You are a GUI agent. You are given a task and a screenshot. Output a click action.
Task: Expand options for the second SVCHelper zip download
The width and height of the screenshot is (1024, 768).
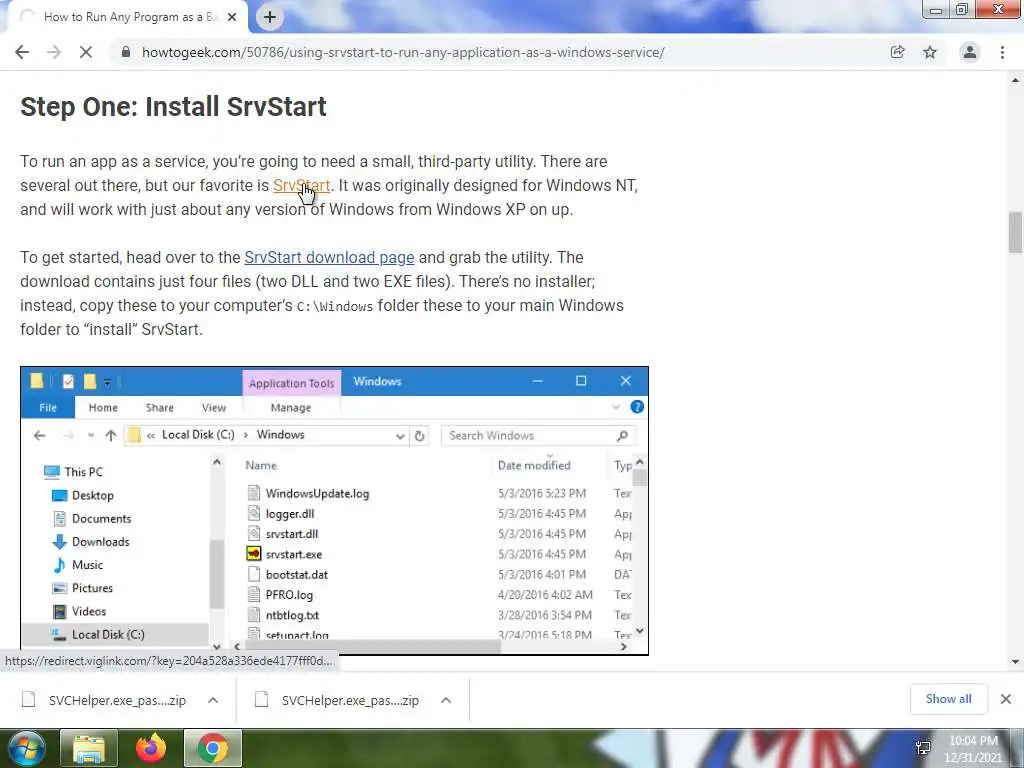[x=446, y=700]
